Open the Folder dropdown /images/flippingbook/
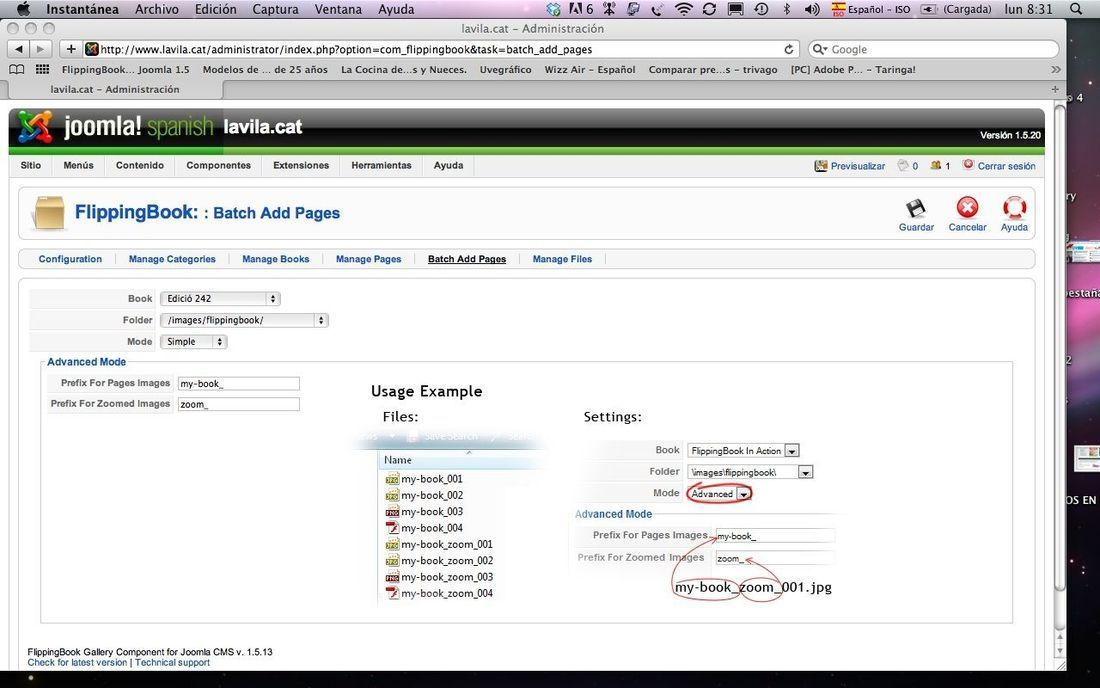 [x=244, y=321]
